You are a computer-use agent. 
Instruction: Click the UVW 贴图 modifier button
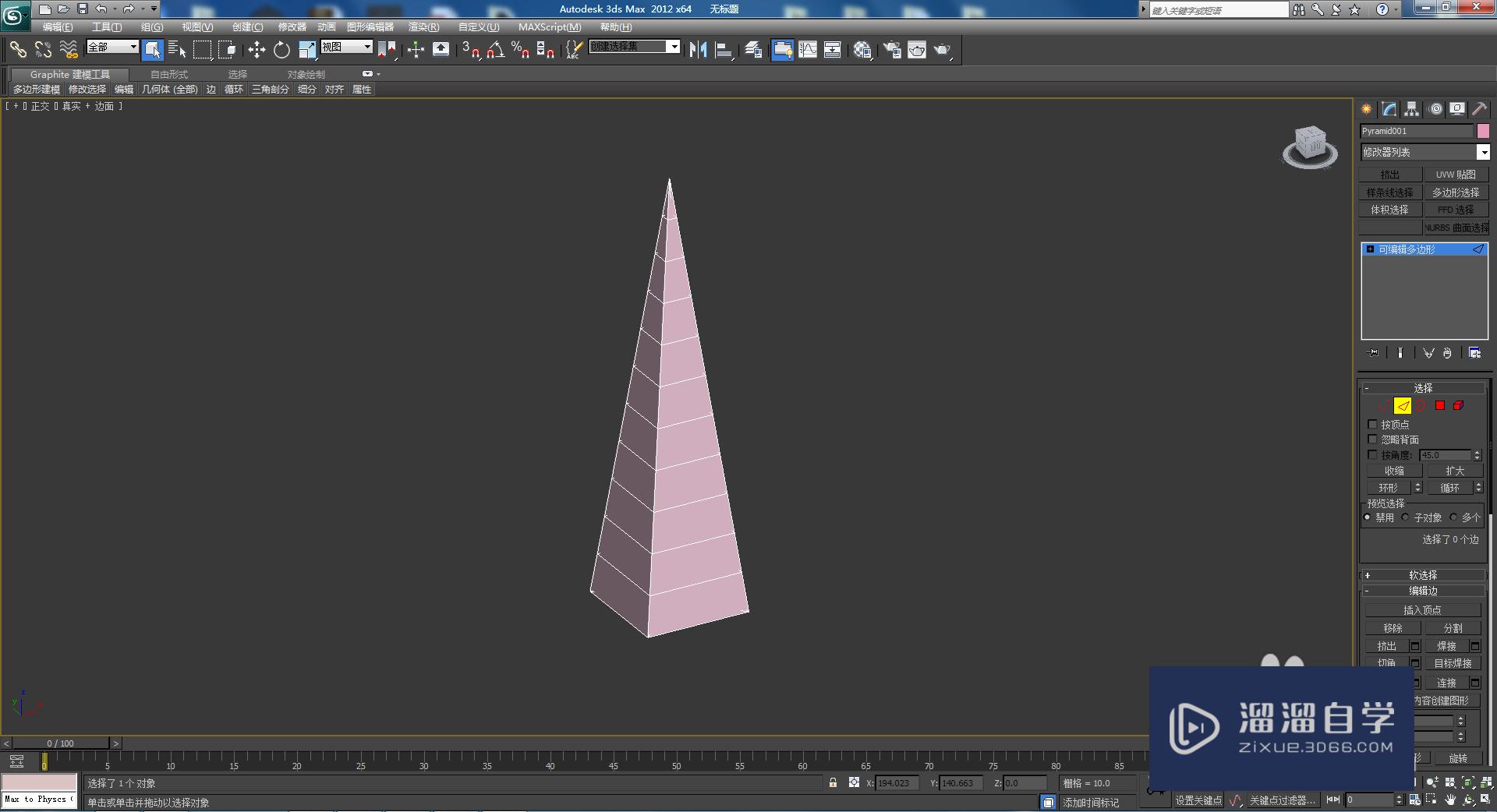[x=1456, y=175]
